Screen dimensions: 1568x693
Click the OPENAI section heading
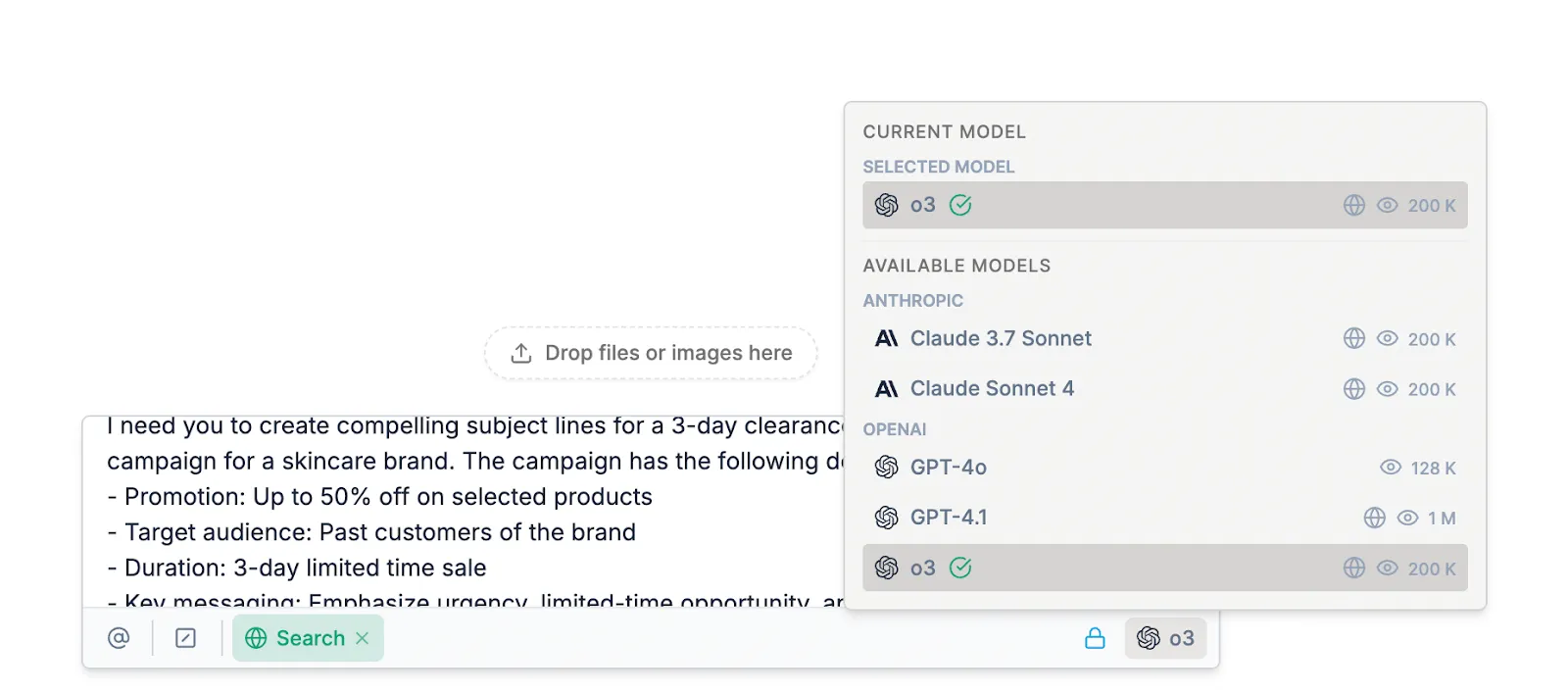pyautogui.click(x=895, y=429)
